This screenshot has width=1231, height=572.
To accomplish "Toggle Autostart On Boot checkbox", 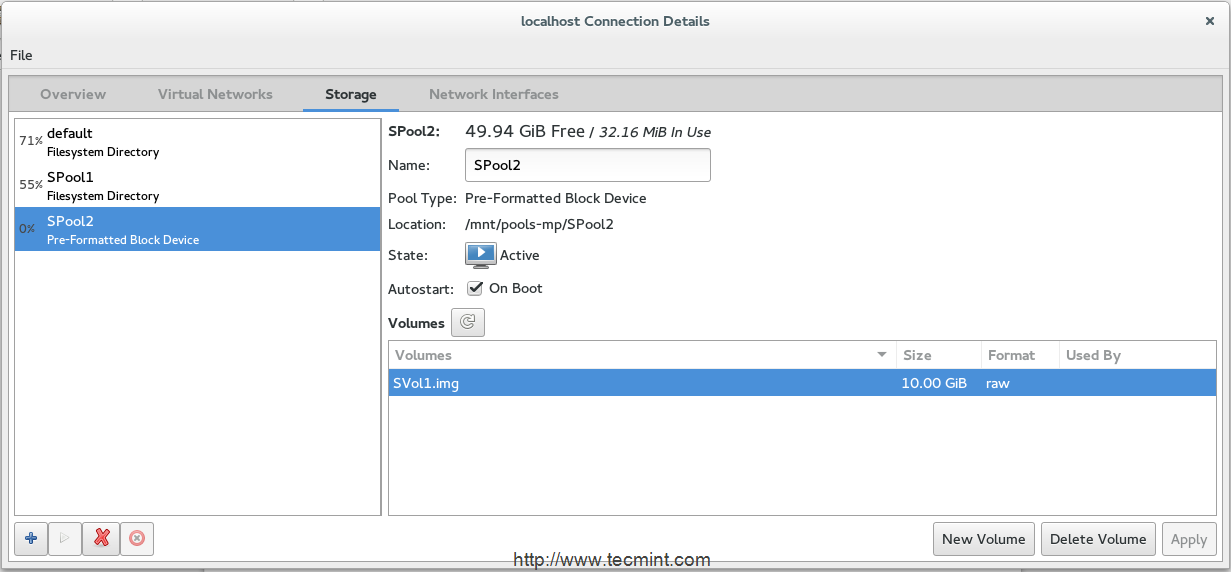I will pos(476,288).
